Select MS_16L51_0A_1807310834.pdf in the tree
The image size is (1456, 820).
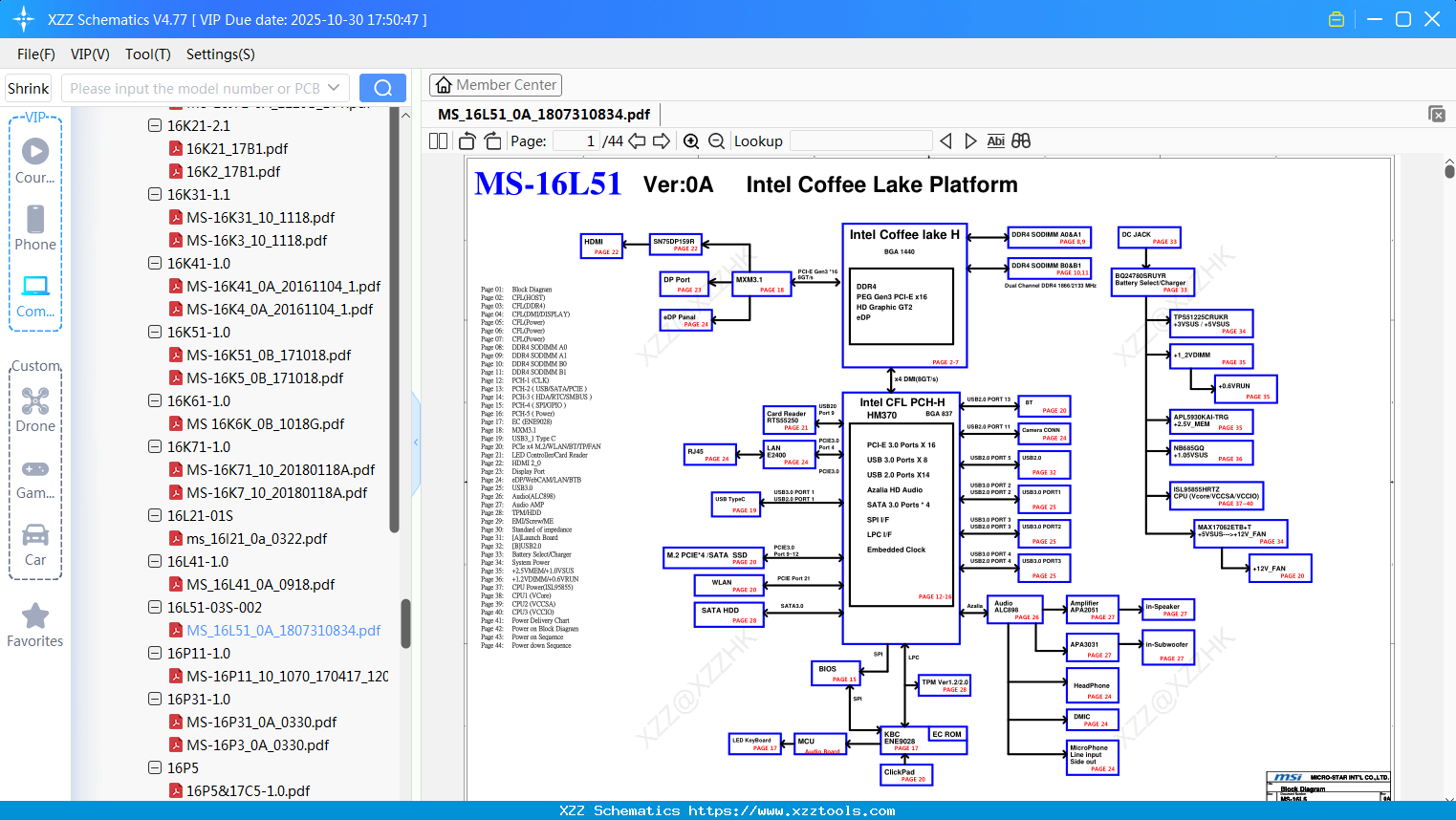point(284,630)
